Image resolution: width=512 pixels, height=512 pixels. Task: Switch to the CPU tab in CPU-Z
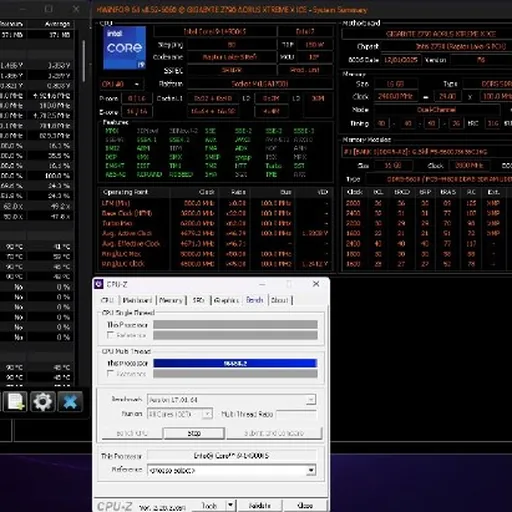tap(108, 300)
